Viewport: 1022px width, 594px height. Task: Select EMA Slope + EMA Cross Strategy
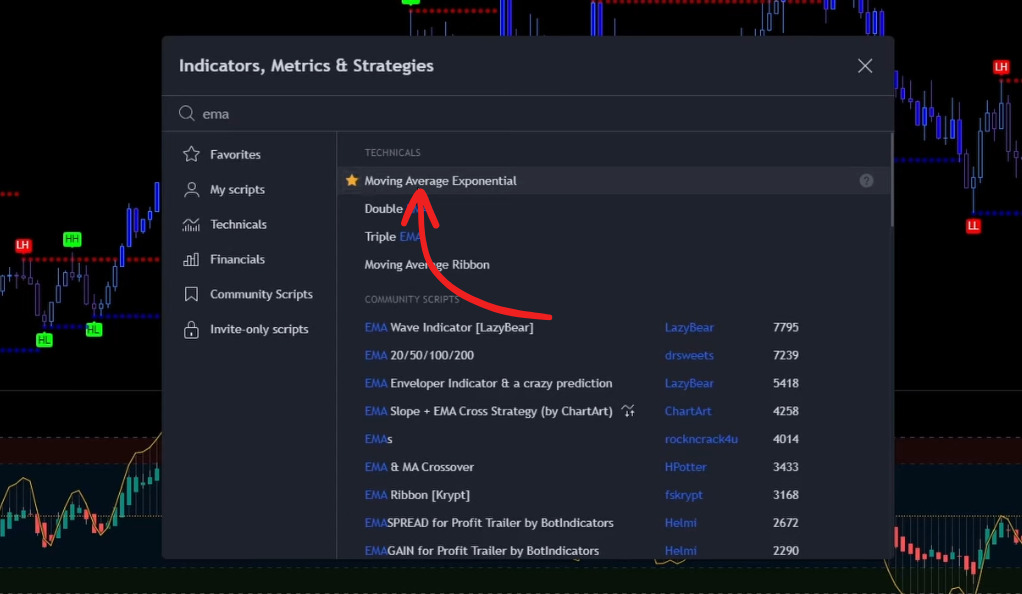tap(488, 411)
